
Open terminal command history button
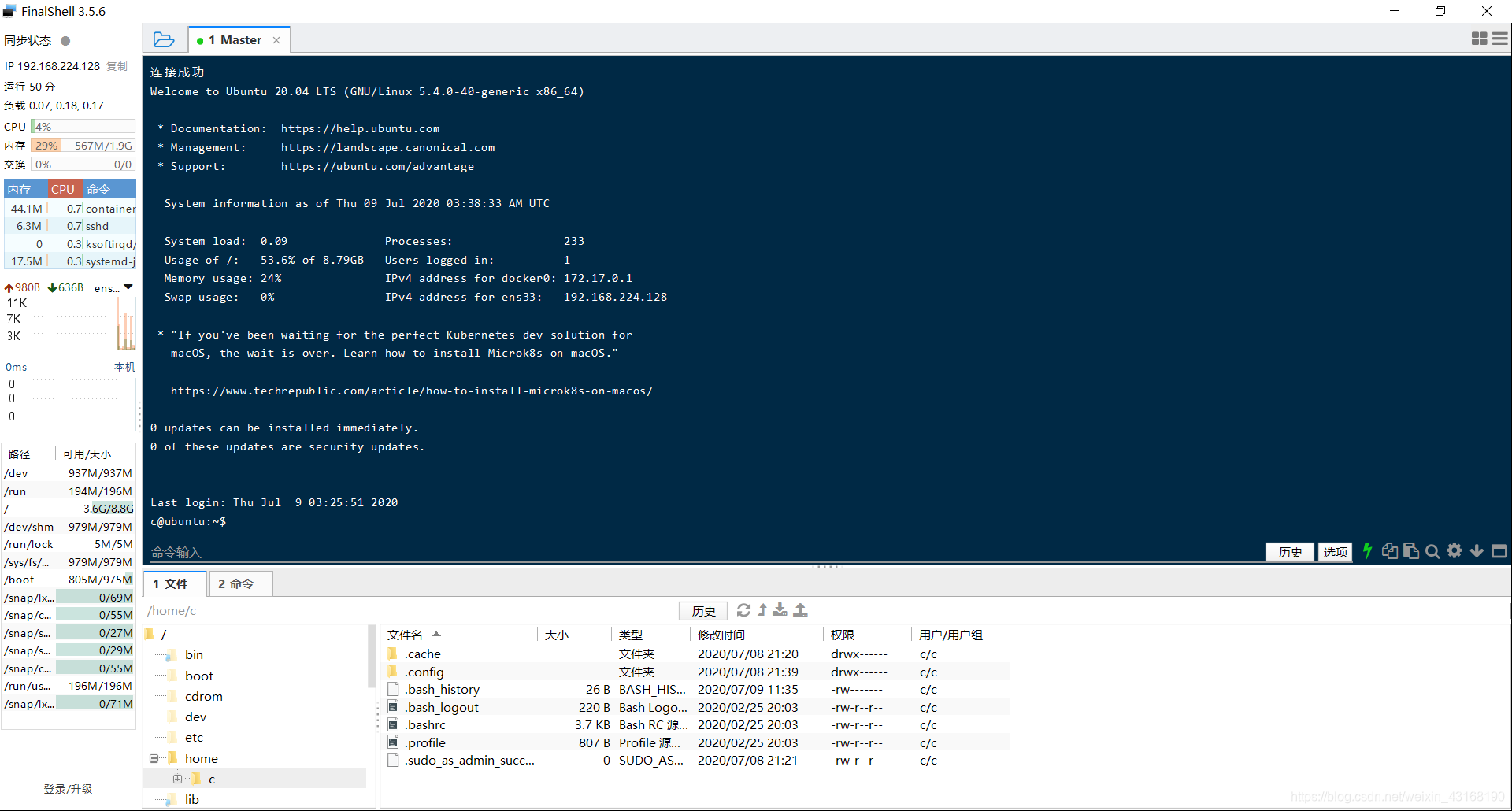[x=1290, y=552]
